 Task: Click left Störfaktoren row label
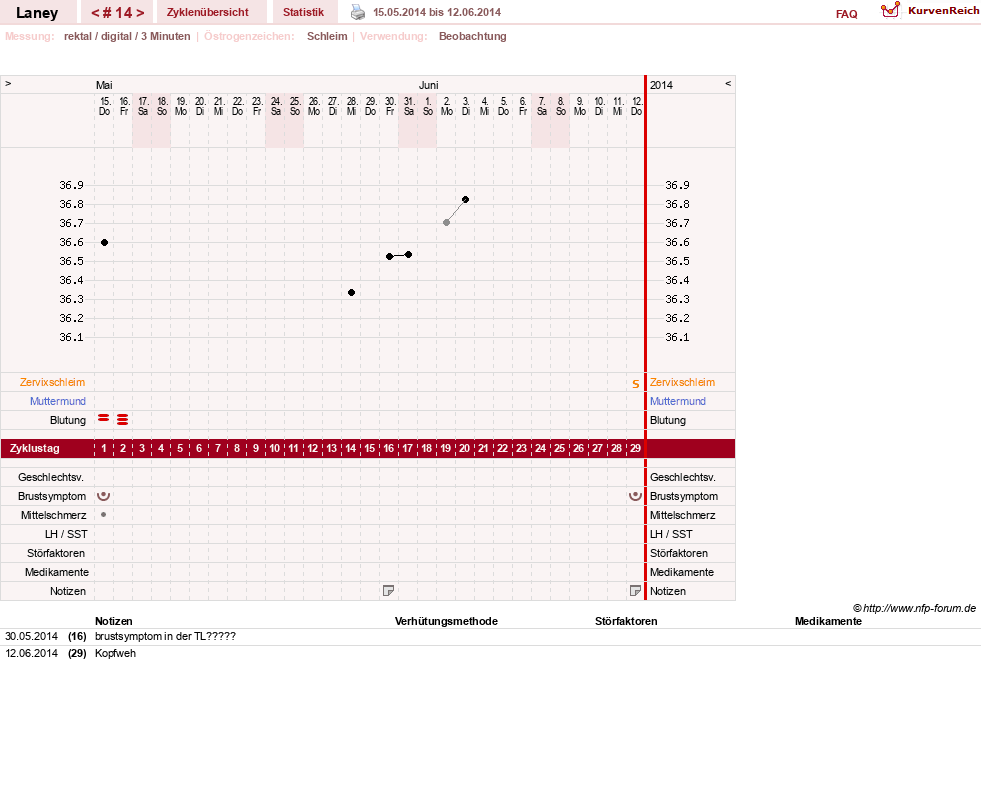click(x=56, y=553)
